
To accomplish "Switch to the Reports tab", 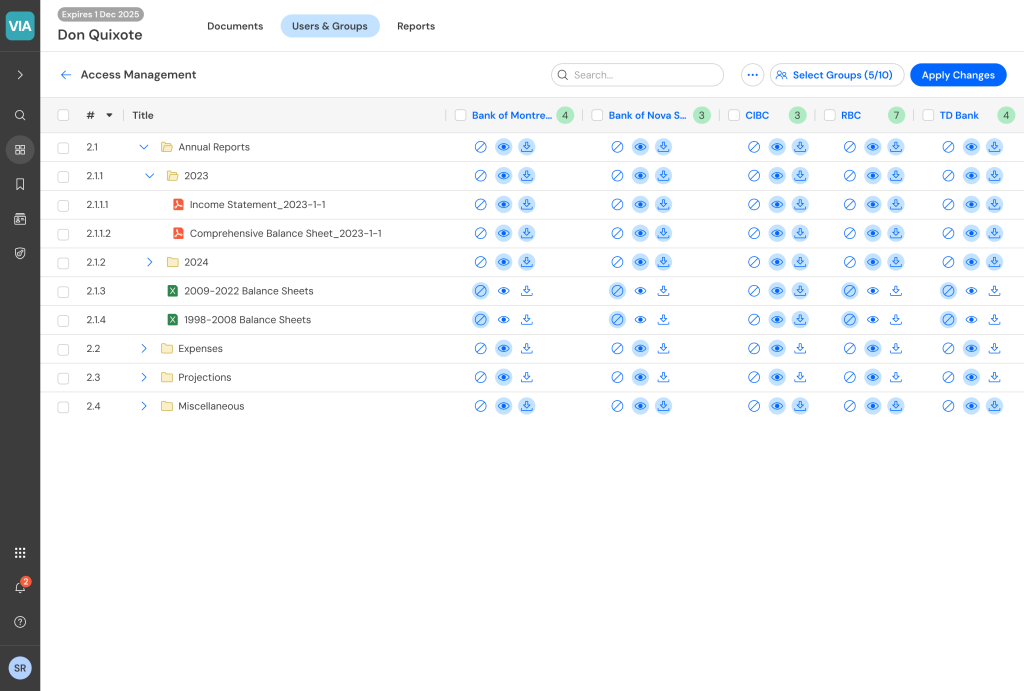I will 416,26.
